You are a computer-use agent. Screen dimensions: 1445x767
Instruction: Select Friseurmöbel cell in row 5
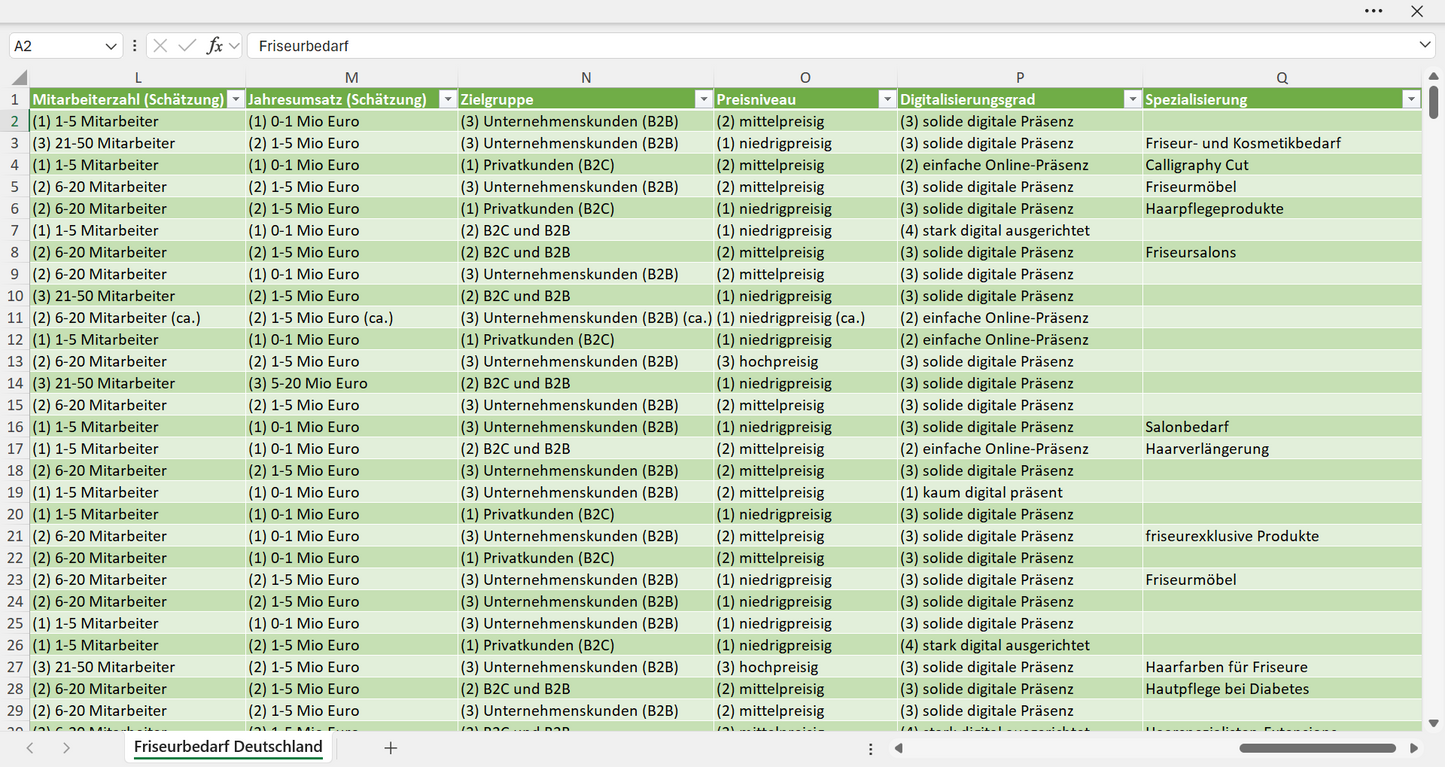click(x=1282, y=187)
